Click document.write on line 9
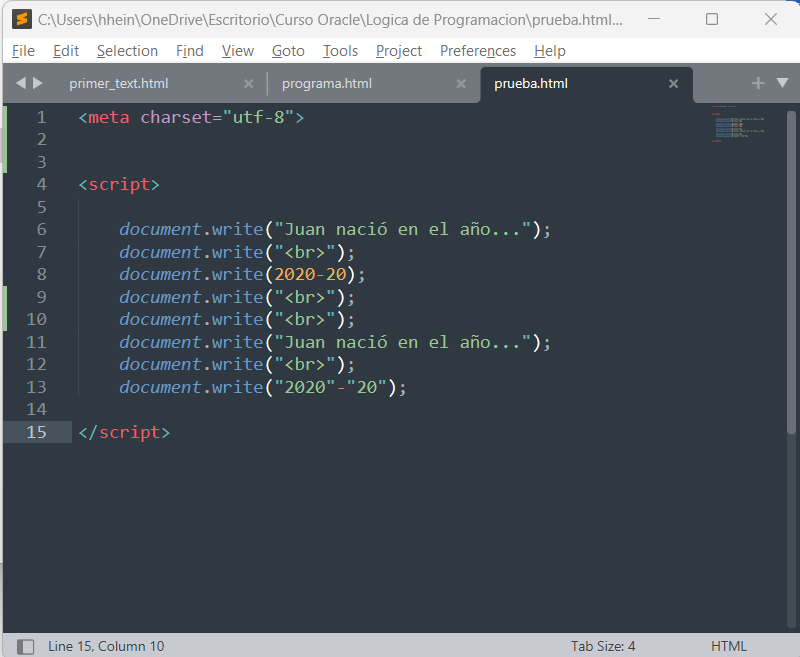The width and height of the screenshot is (800, 657). pyautogui.click(x=191, y=297)
